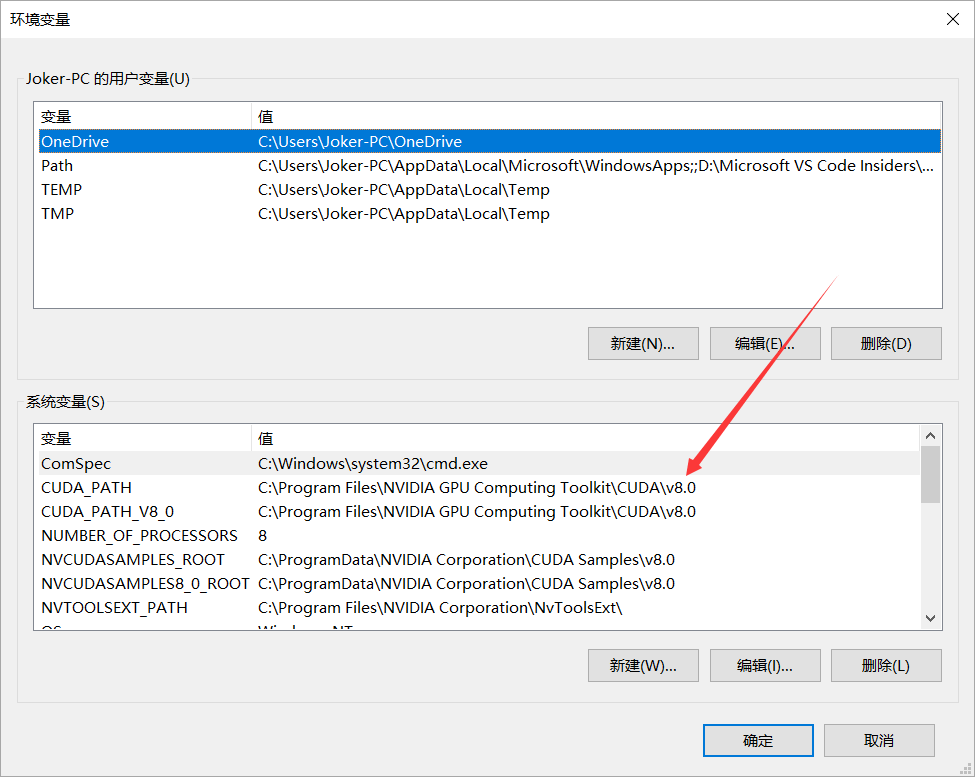Click value C:\Windows\system32\cmd.exe
This screenshot has width=975, height=777.
click(373, 464)
